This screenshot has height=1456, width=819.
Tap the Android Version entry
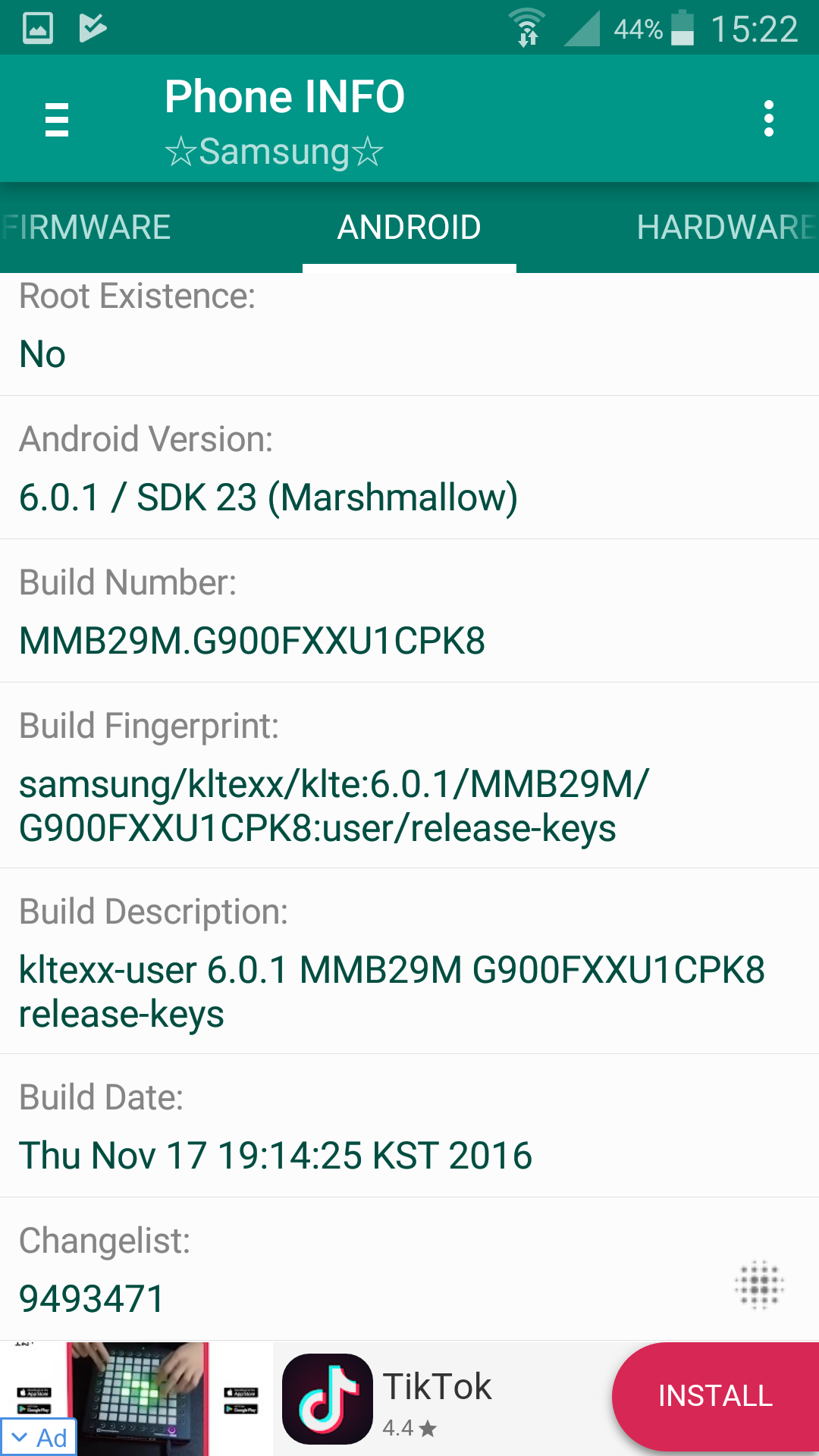click(x=409, y=467)
